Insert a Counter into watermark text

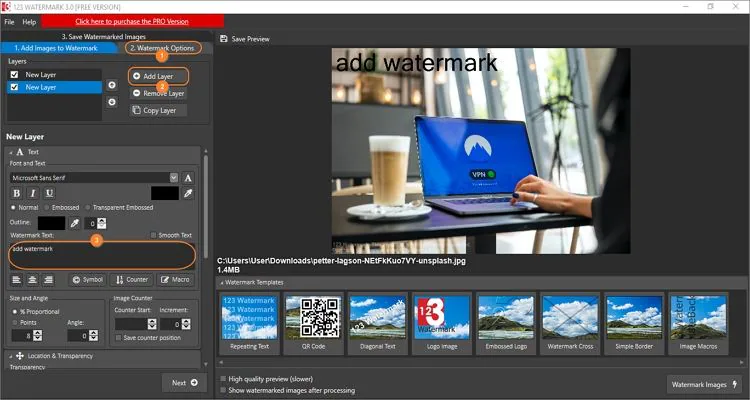click(x=132, y=280)
